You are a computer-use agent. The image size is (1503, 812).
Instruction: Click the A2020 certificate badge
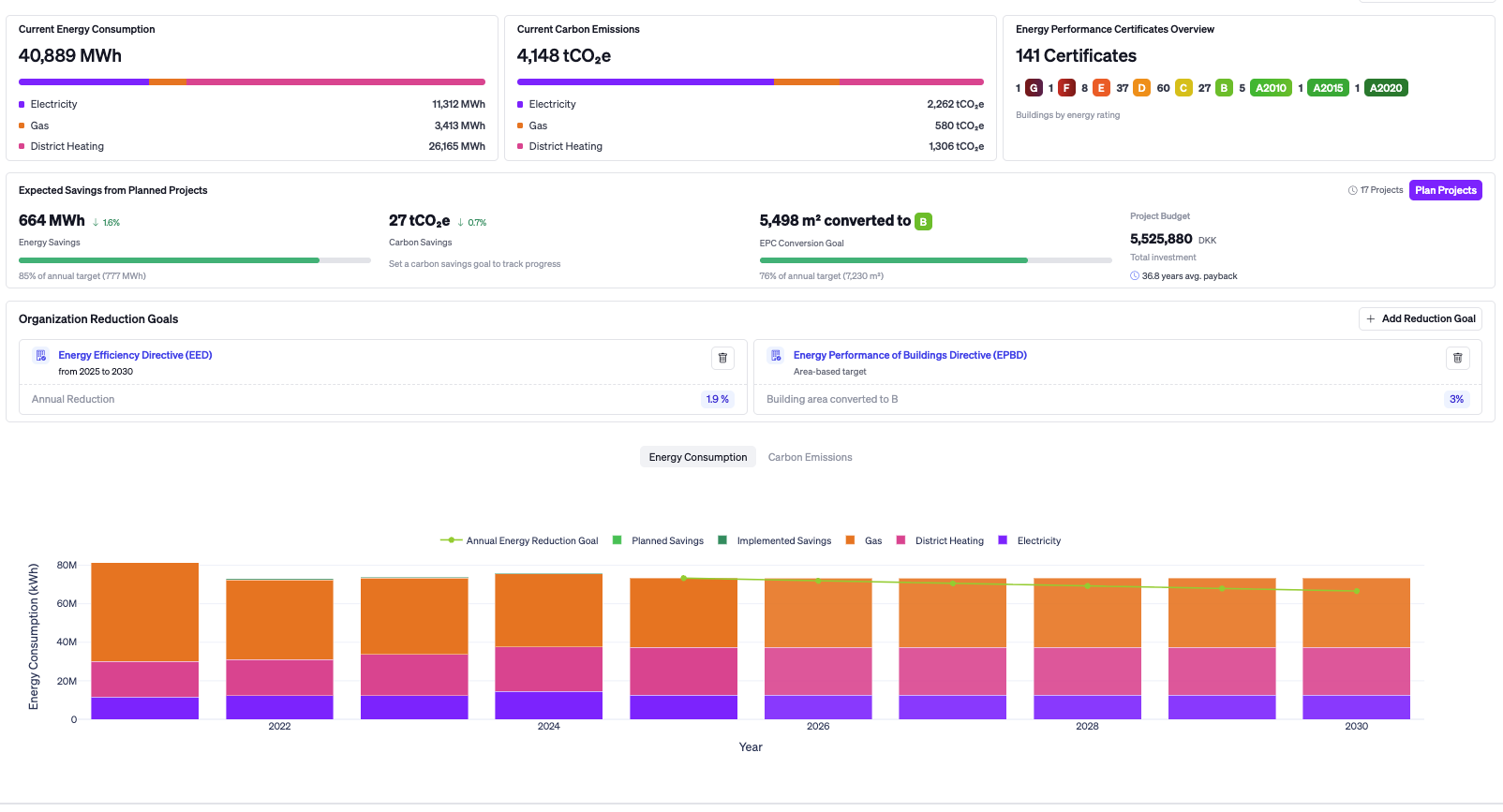[x=1386, y=88]
